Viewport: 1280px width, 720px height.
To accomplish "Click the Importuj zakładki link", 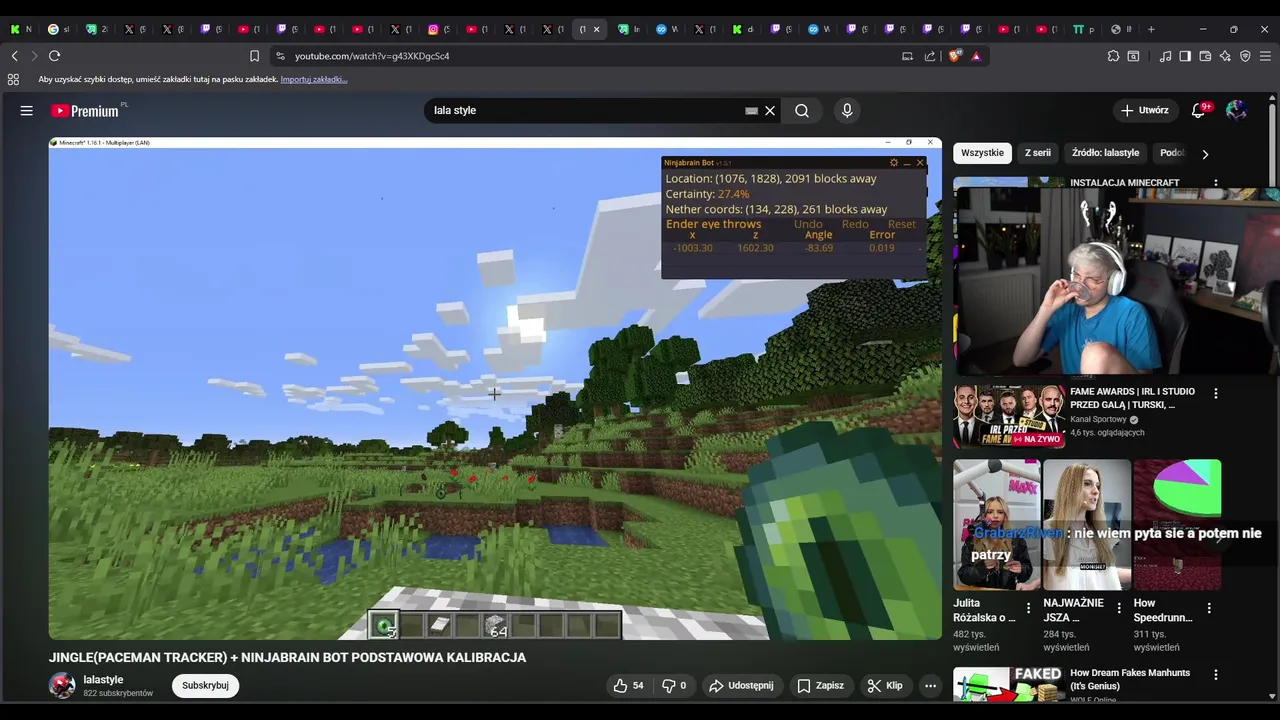I will (314, 79).
